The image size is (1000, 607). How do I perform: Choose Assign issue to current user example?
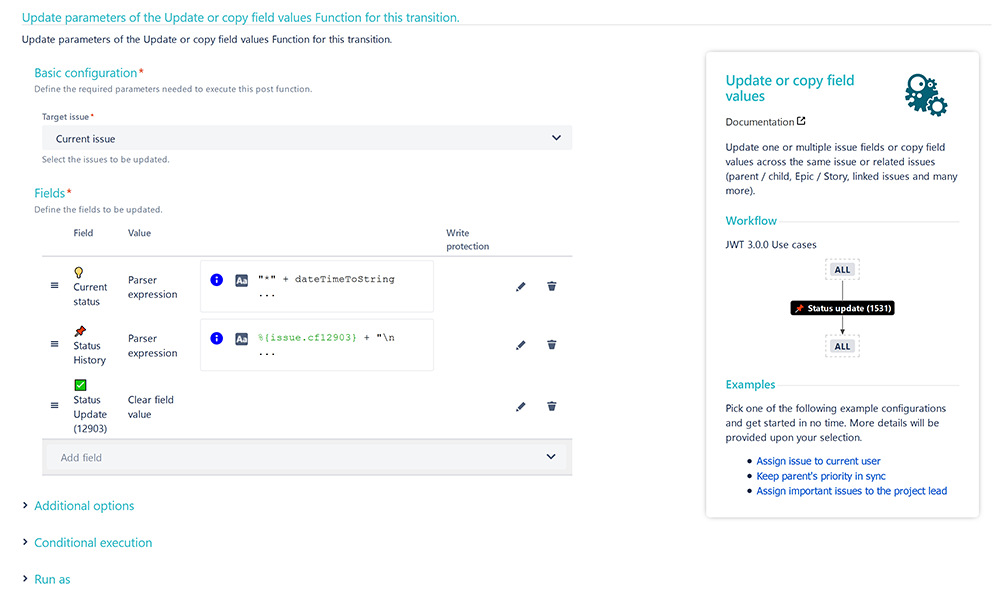818,461
